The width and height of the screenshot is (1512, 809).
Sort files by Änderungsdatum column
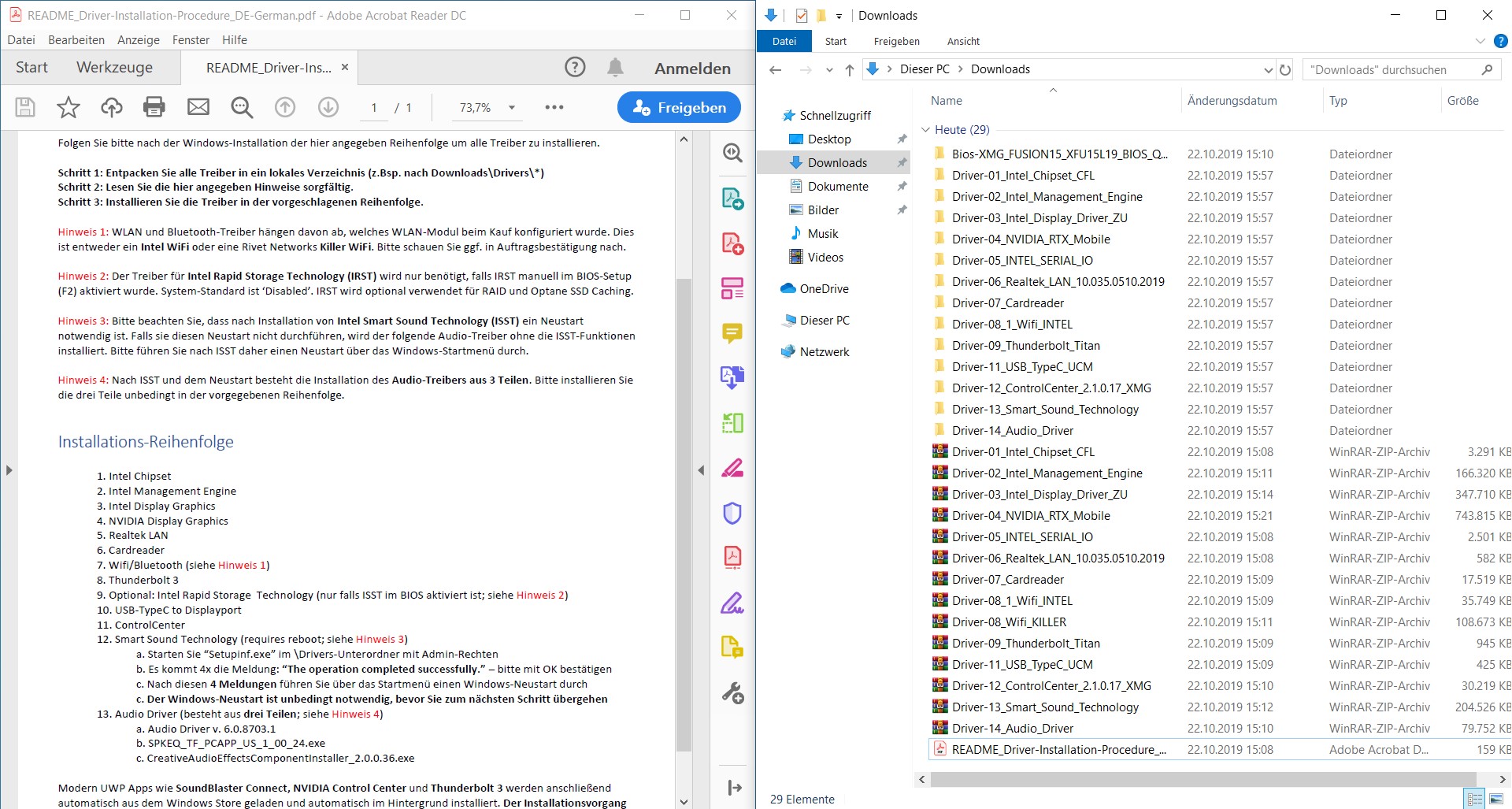coord(1232,100)
